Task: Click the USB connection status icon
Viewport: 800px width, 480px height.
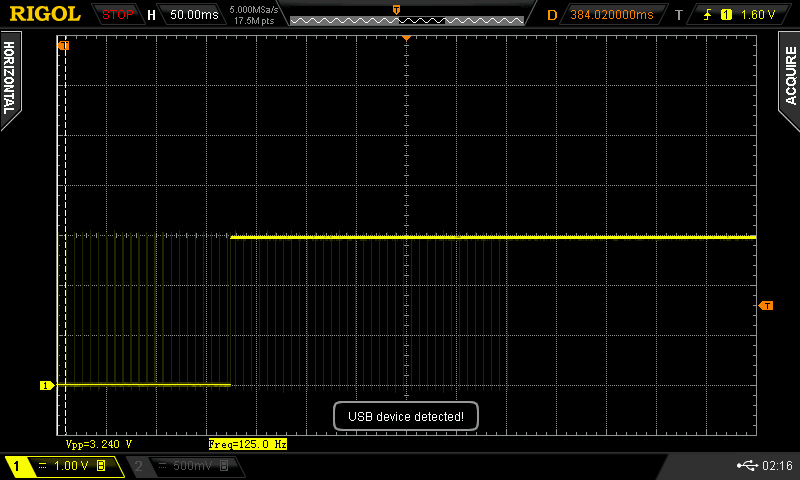Action: pyautogui.click(x=747, y=465)
